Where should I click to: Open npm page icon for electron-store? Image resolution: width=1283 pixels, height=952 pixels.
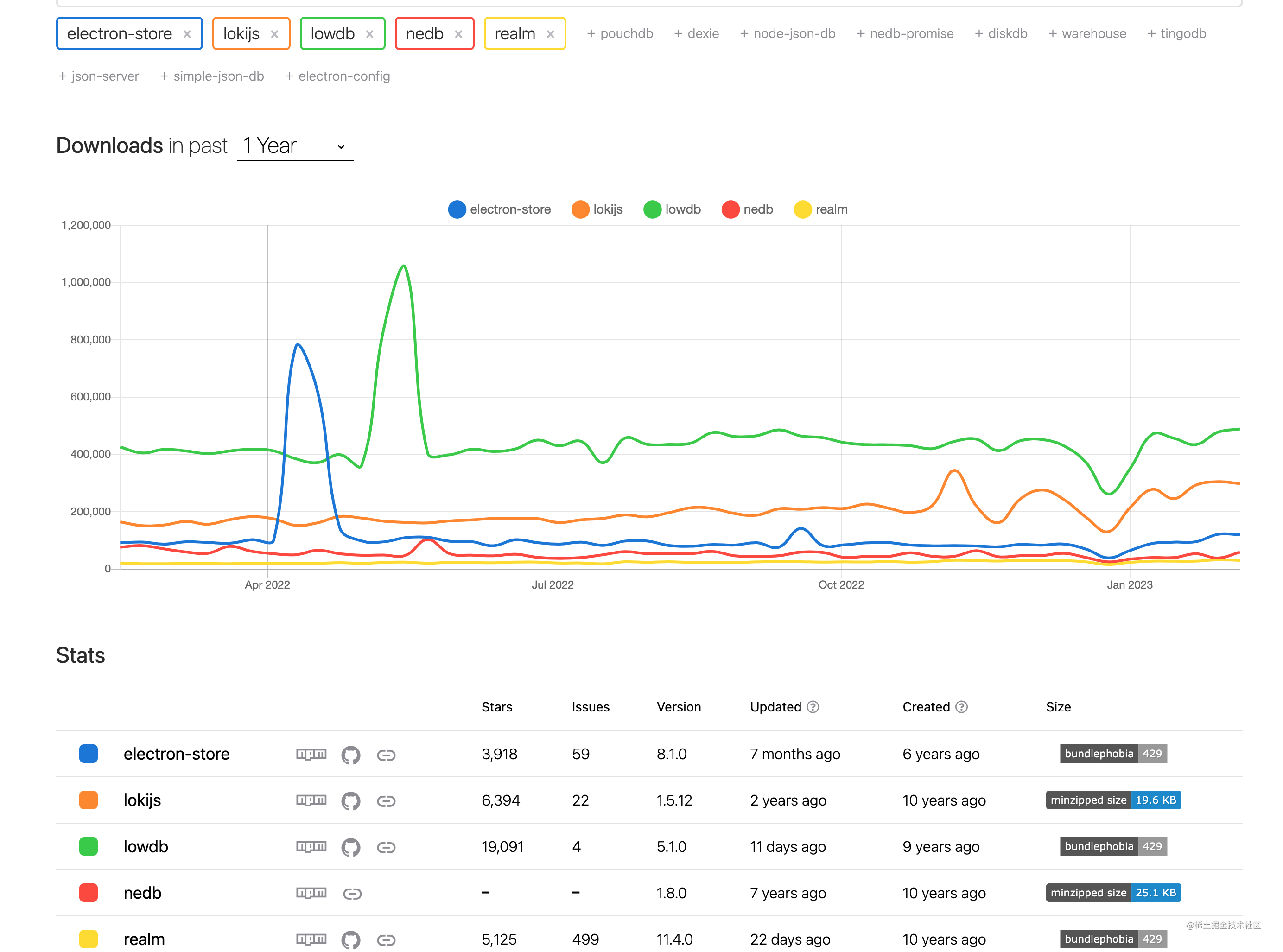[311, 755]
